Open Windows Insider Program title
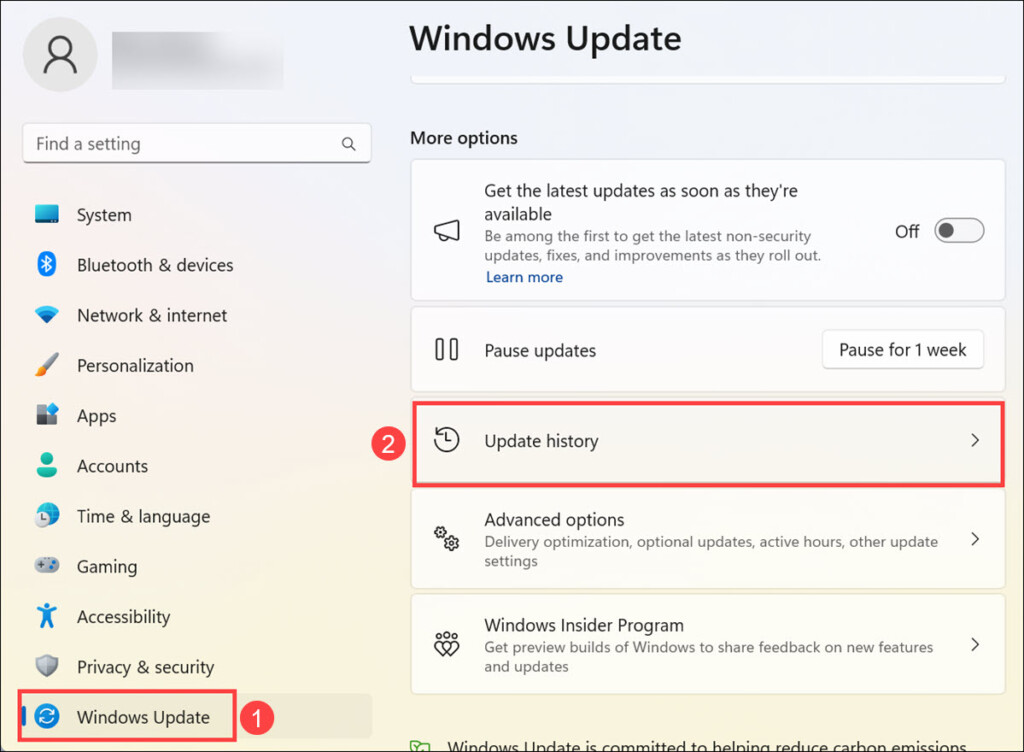Image resolution: width=1024 pixels, height=752 pixels. point(584,625)
